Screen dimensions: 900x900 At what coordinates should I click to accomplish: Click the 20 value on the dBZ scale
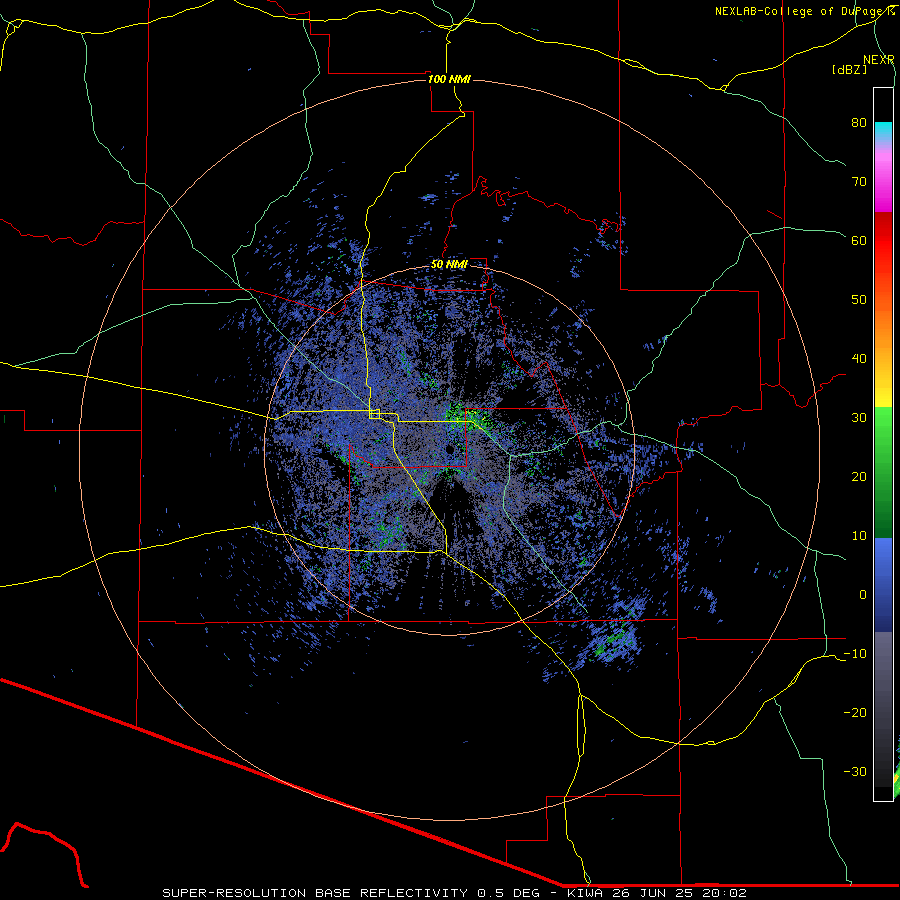tap(859, 476)
